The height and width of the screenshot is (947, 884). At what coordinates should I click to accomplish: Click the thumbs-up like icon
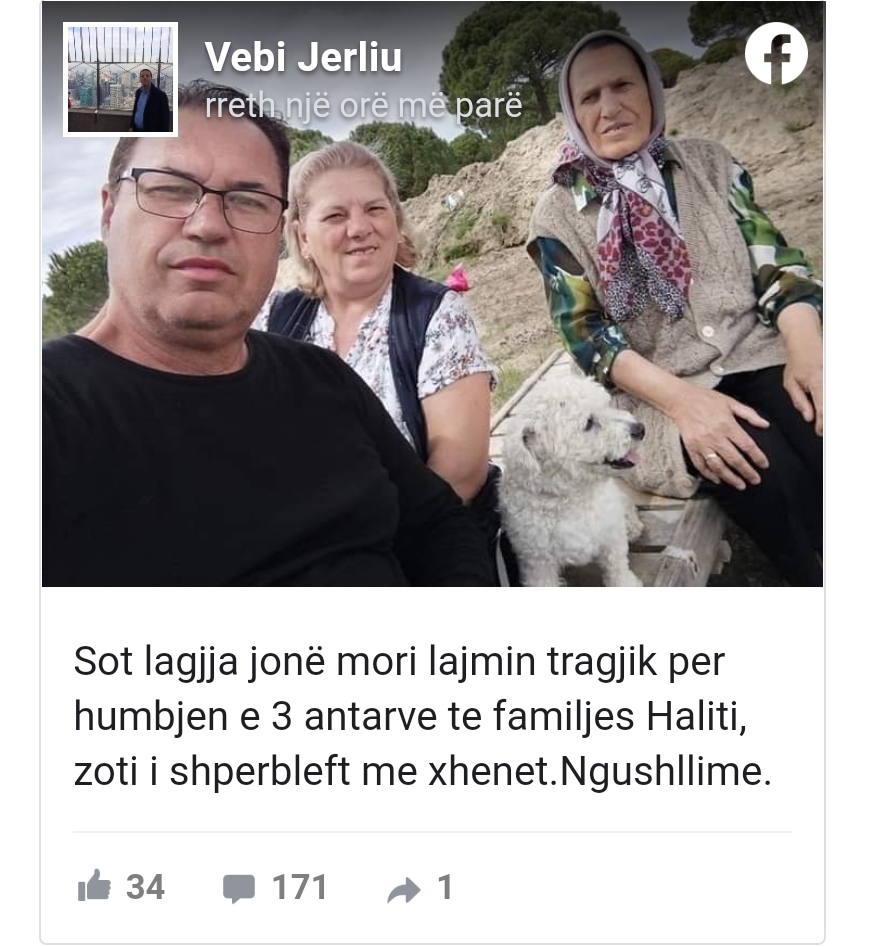coord(94,886)
